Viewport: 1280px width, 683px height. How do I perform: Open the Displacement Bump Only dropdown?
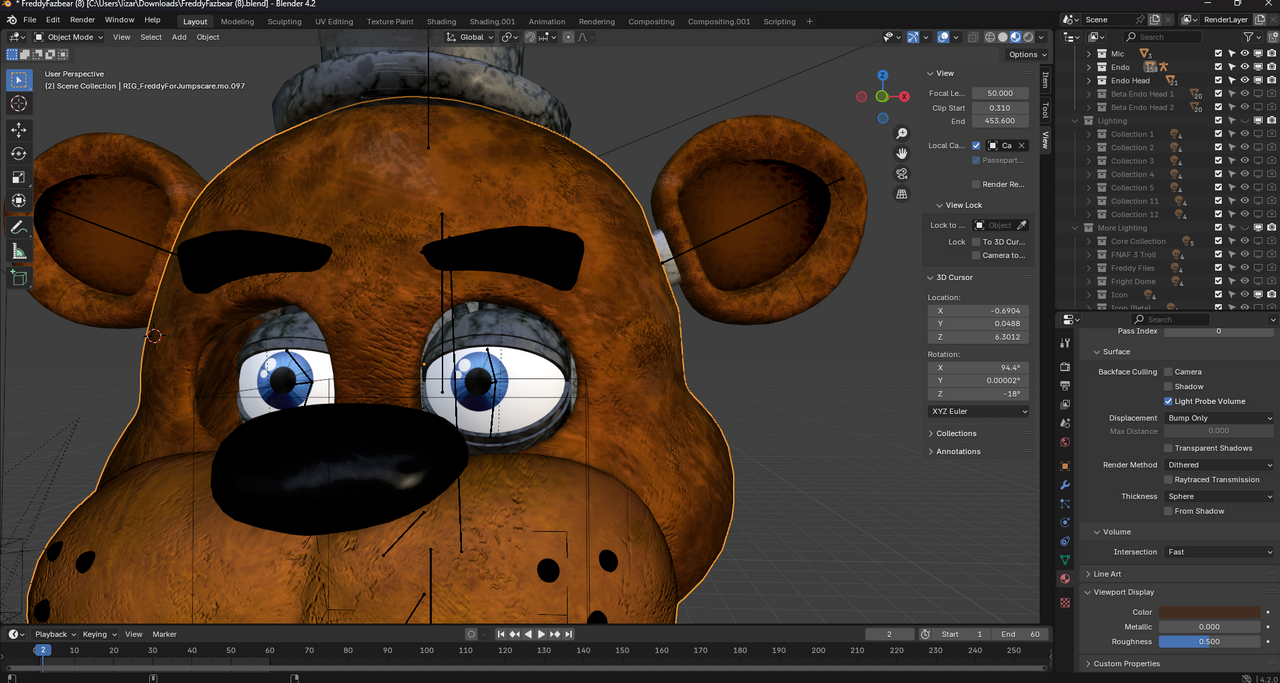click(x=1220, y=418)
